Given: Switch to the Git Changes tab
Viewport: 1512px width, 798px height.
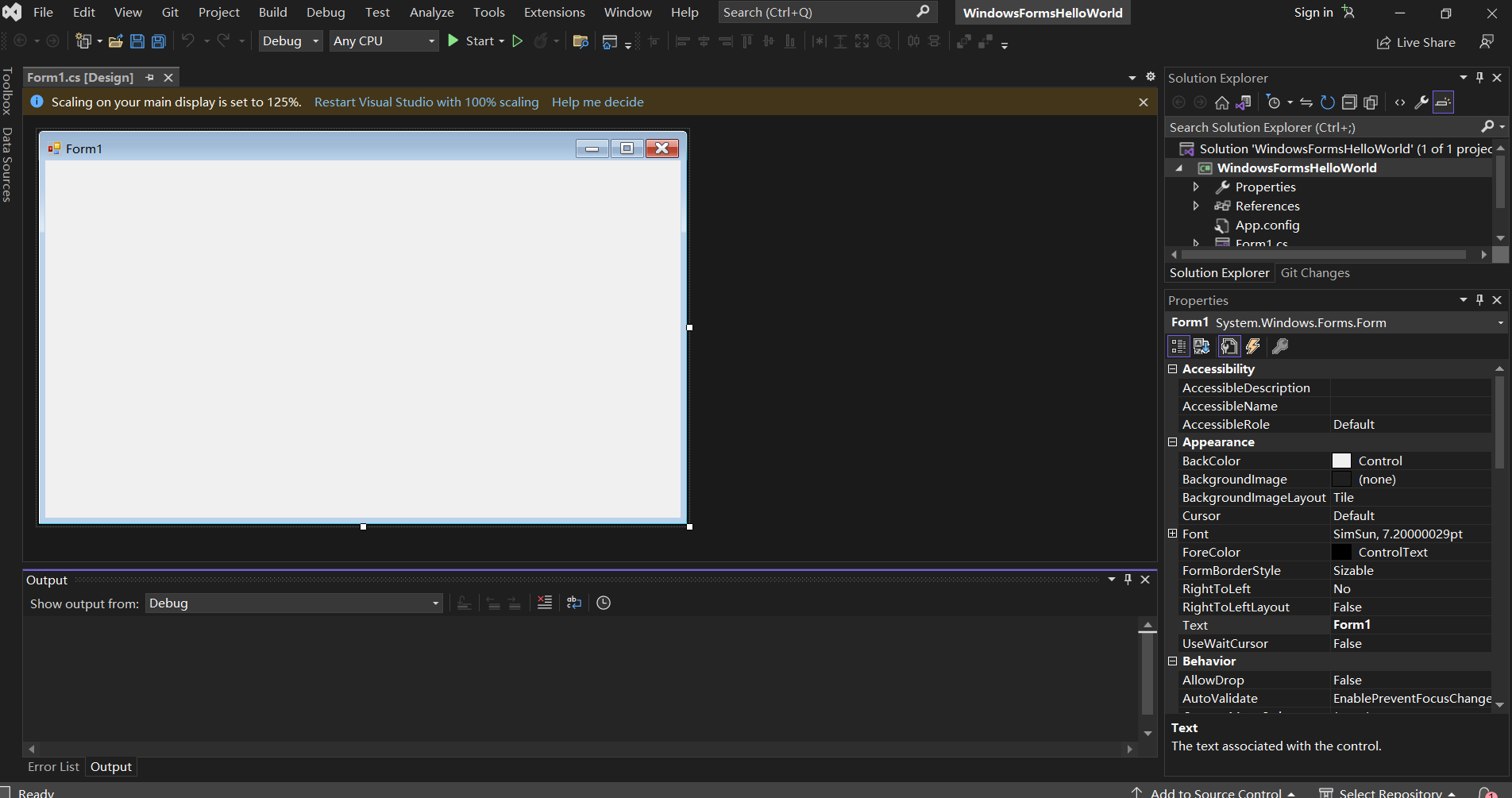Looking at the screenshot, I should point(1315,272).
